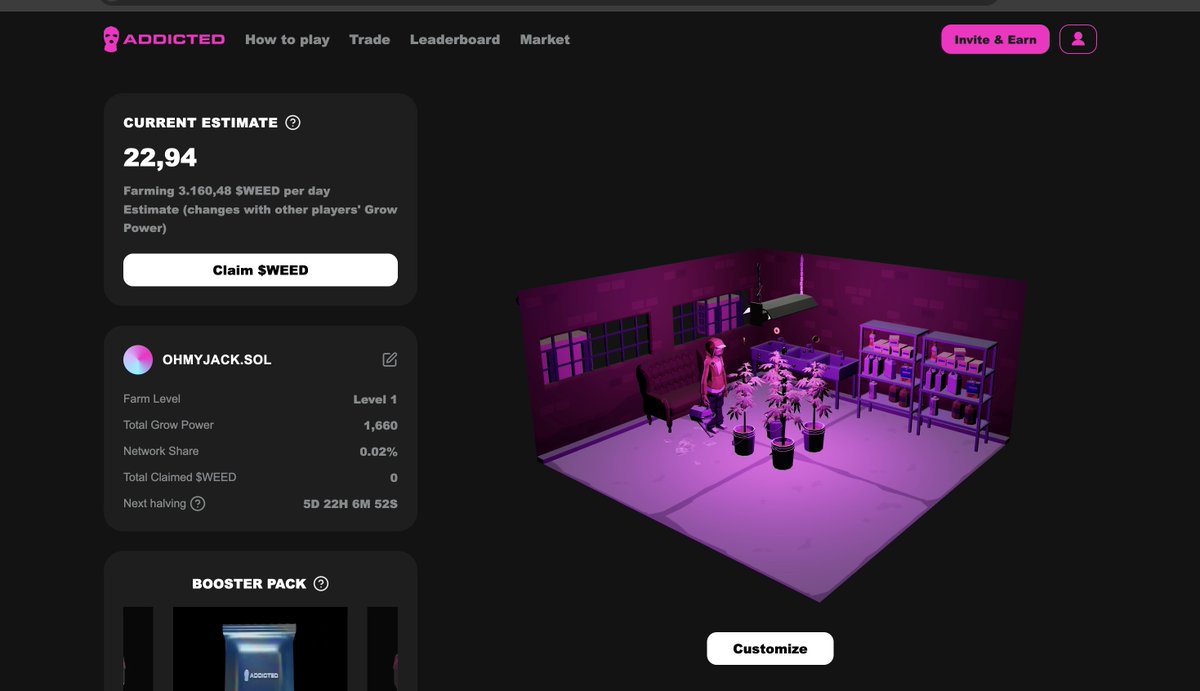
Task: Click the character in the grow room
Action: pyautogui.click(x=713, y=385)
